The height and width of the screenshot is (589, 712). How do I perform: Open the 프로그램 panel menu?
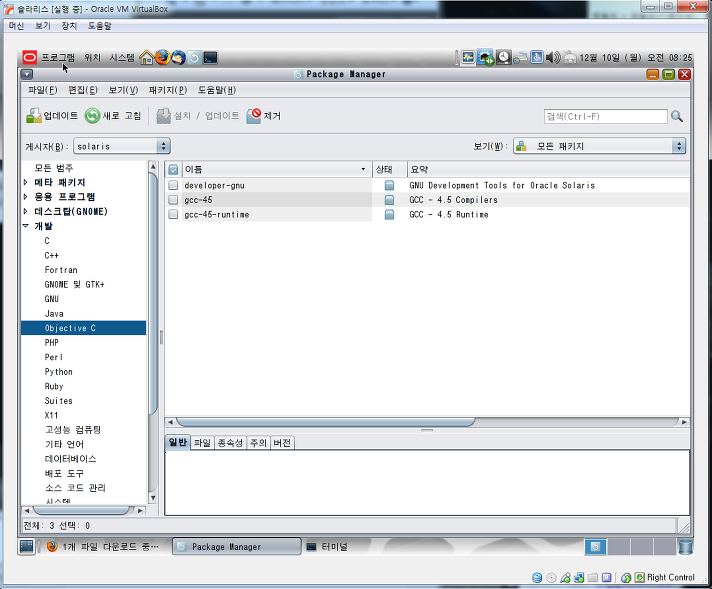[58, 58]
